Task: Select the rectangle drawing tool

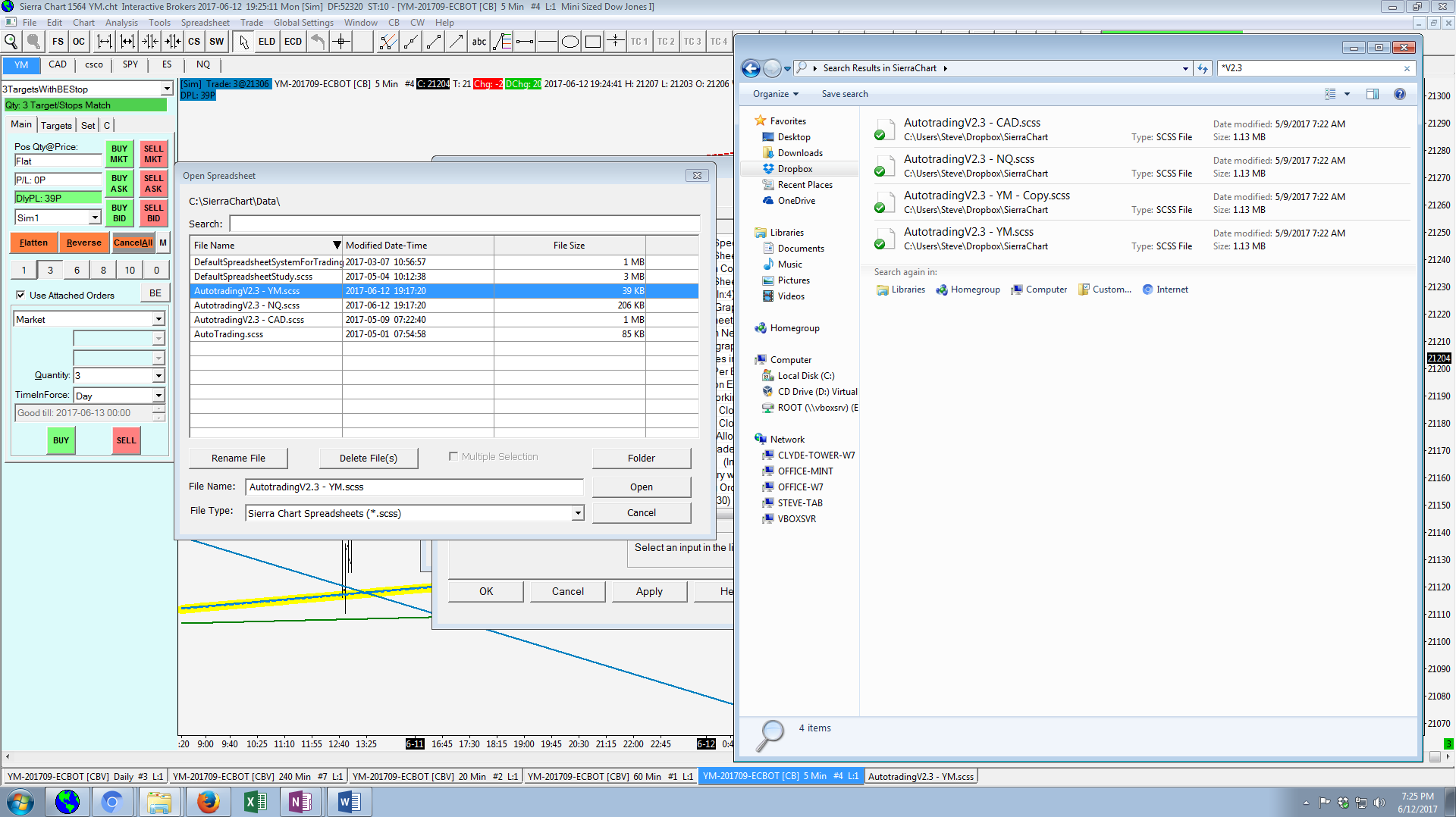Action: pos(593,42)
